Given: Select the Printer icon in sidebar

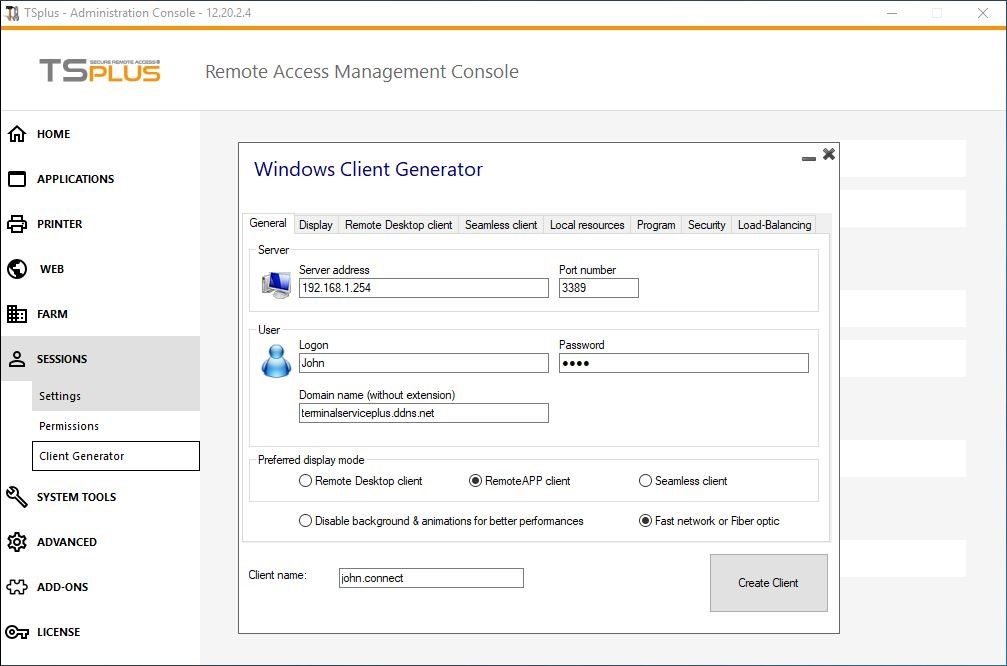Looking at the screenshot, I should point(17,223).
